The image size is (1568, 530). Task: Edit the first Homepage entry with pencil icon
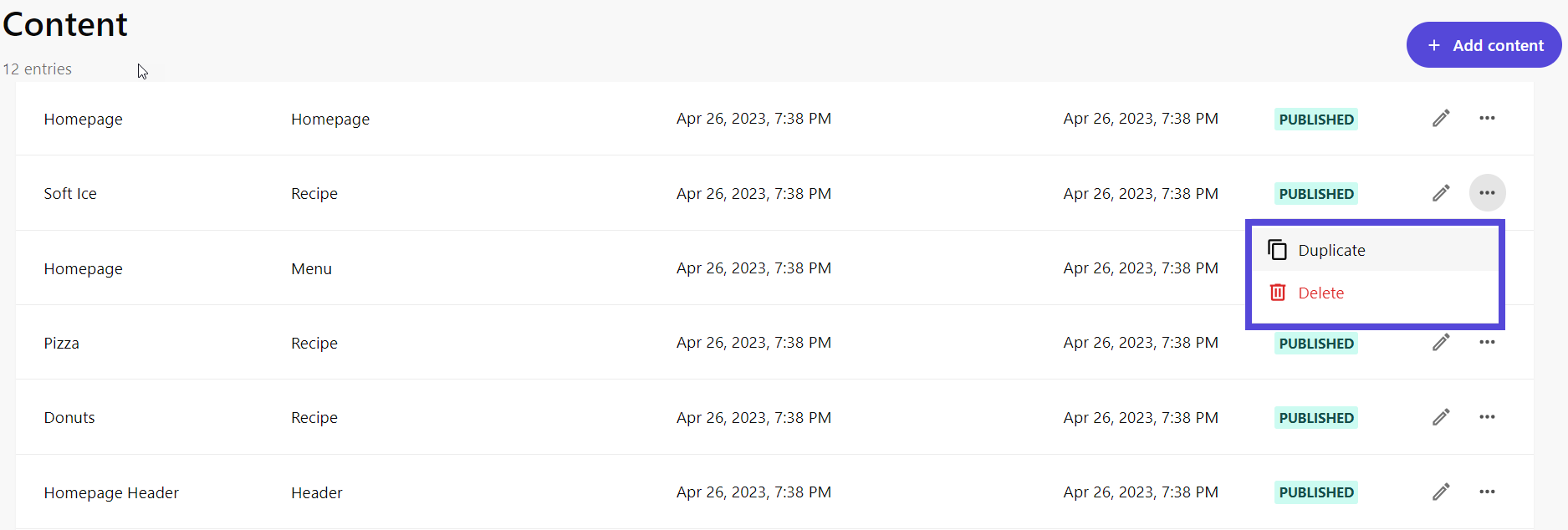pyautogui.click(x=1440, y=119)
